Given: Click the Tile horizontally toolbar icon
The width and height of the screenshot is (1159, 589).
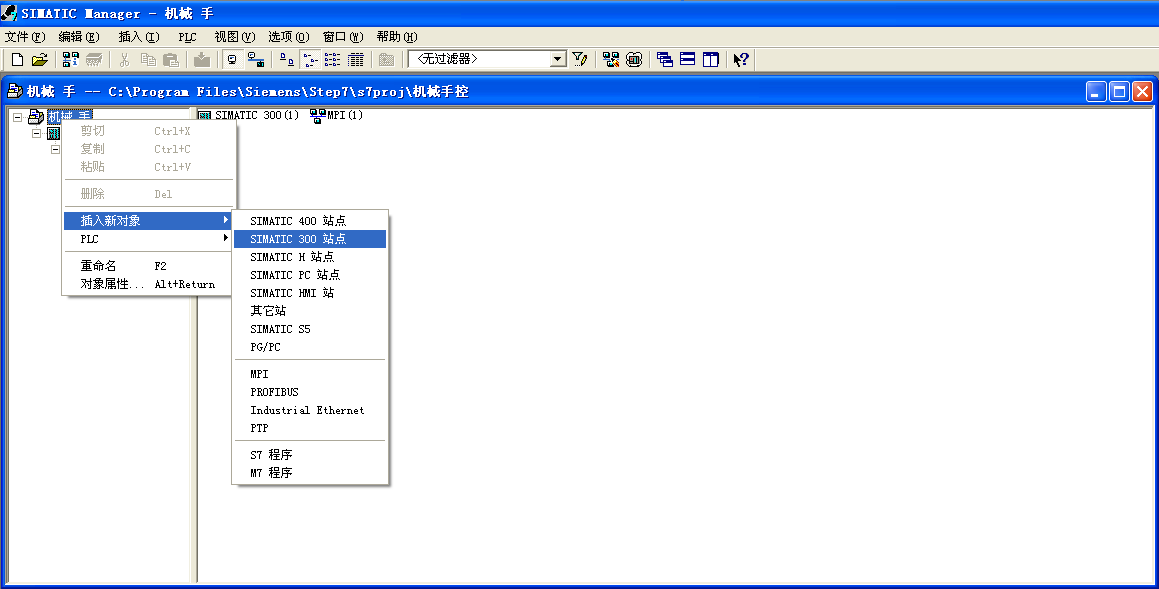Looking at the screenshot, I should 687,60.
